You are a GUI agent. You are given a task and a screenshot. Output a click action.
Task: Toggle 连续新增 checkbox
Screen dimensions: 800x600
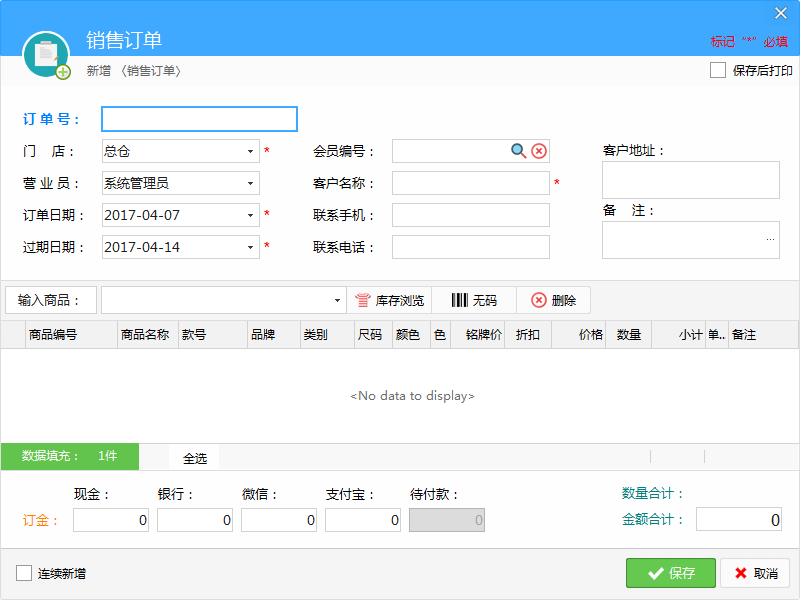click(24, 573)
